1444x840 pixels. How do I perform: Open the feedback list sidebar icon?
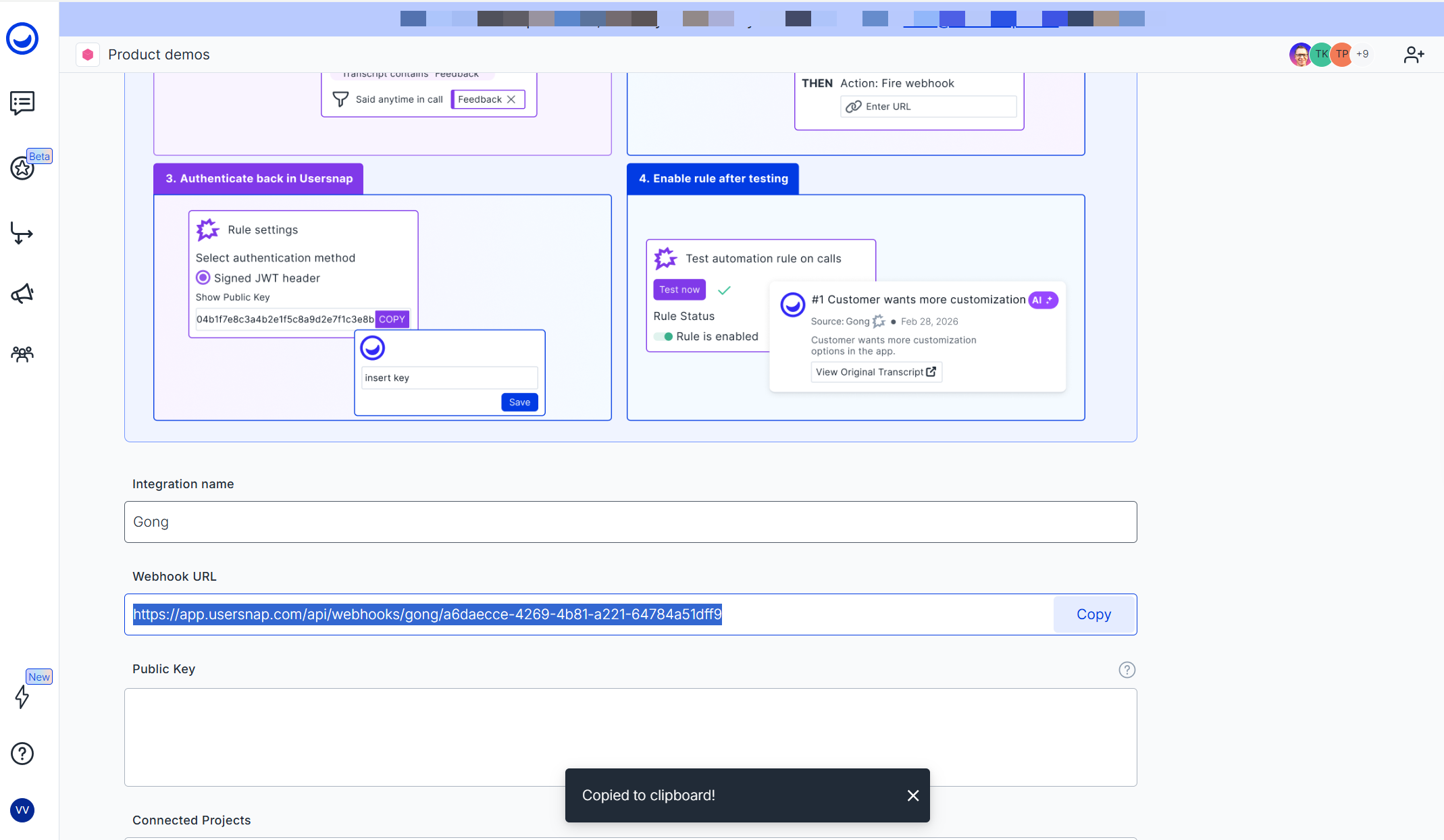[x=22, y=103]
